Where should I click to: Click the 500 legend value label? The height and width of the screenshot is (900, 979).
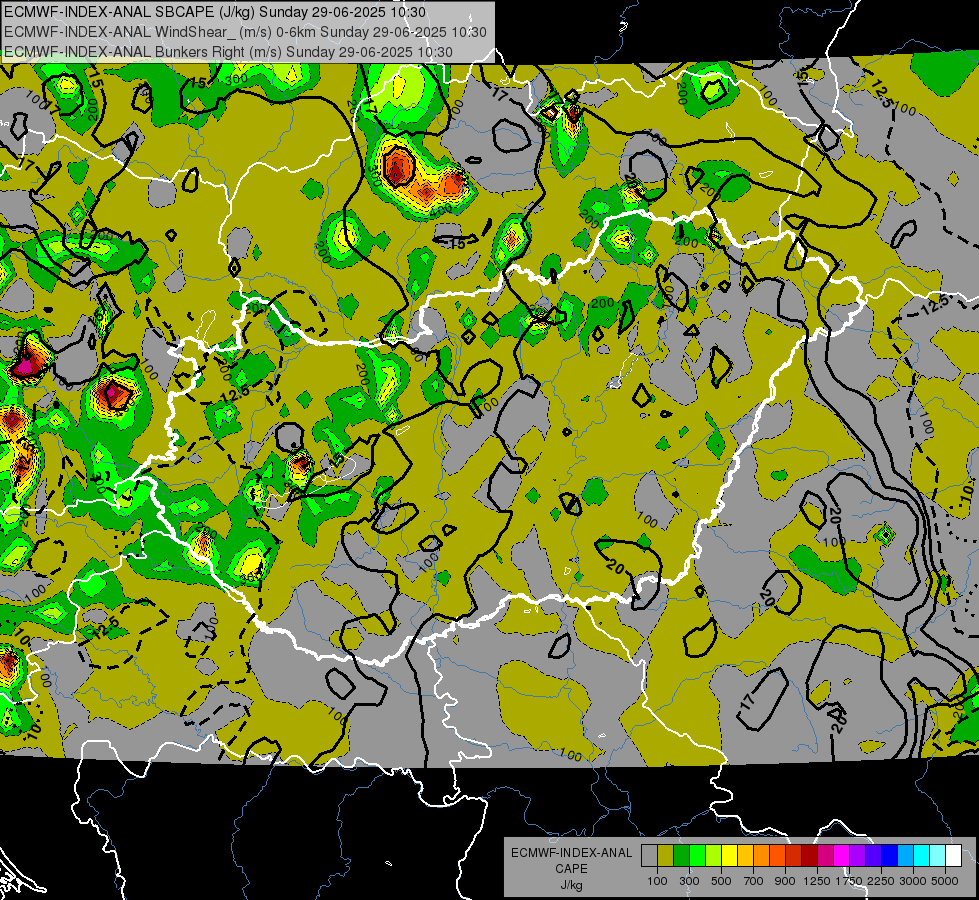pyautogui.click(x=721, y=881)
